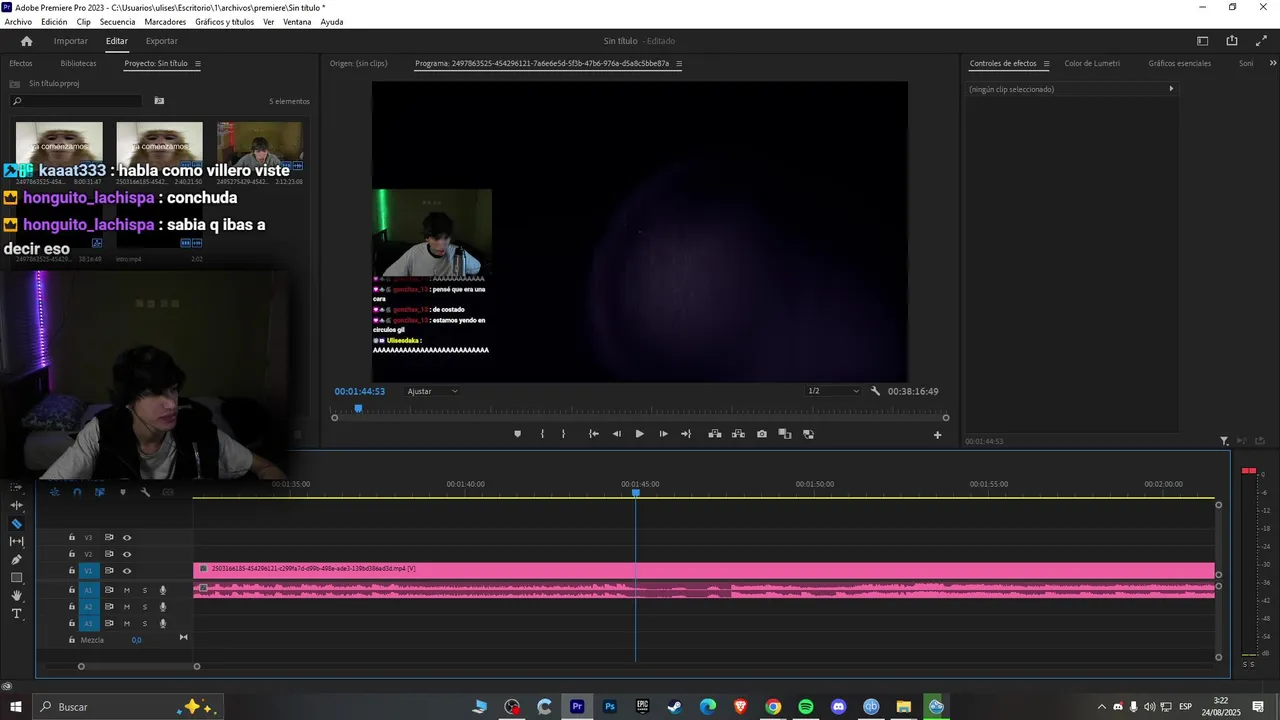Click the Lift button
The height and width of the screenshot is (720, 1280).
[715, 434]
